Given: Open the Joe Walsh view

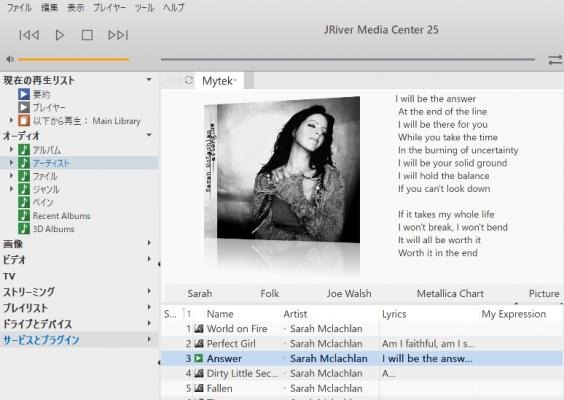Looking at the screenshot, I should 349,294.
